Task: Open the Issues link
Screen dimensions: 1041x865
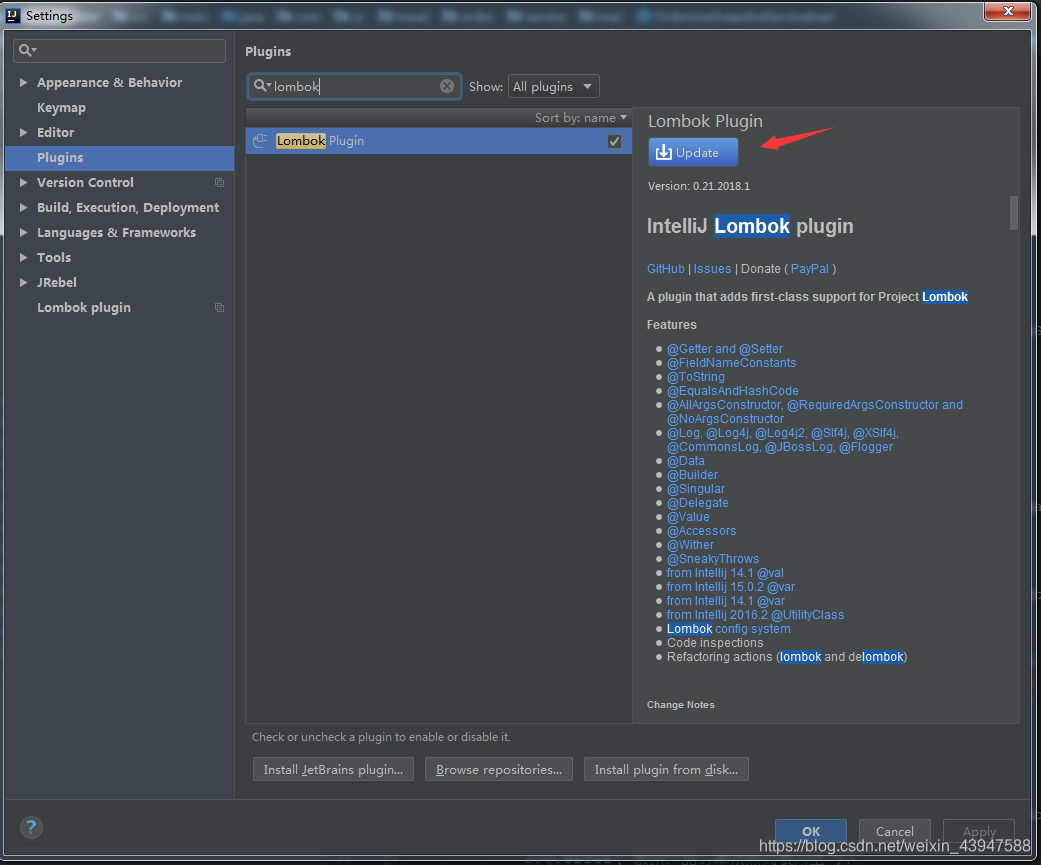Action: (x=712, y=269)
